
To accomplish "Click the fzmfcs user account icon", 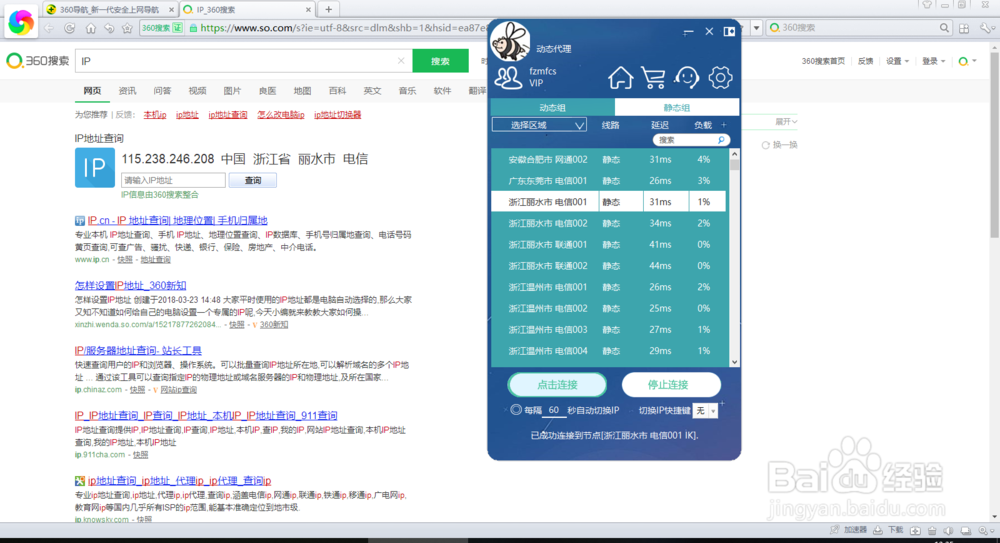I will [508, 77].
